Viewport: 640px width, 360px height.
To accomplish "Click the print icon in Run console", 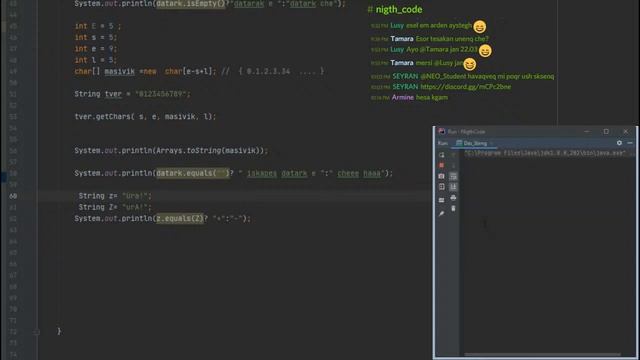I will [453, 198].
